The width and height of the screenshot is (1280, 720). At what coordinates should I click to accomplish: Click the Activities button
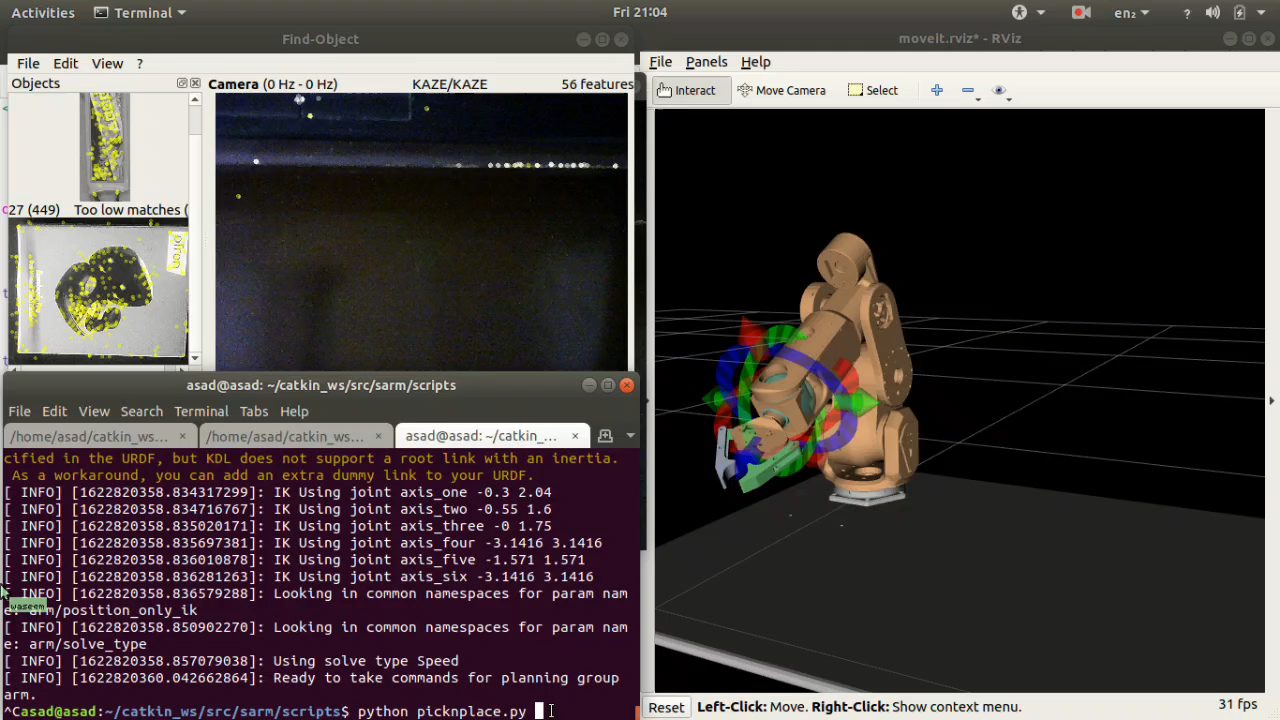coord(43,13)
